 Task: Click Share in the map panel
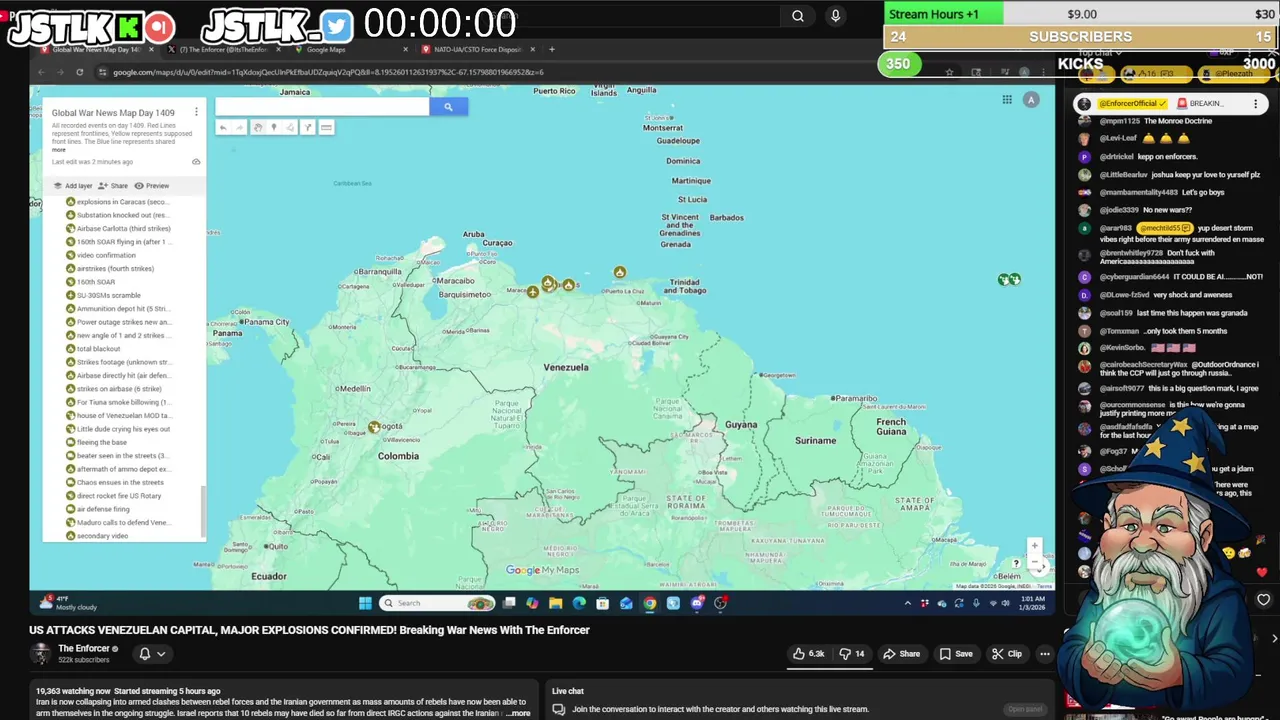[x=113, y=186]
